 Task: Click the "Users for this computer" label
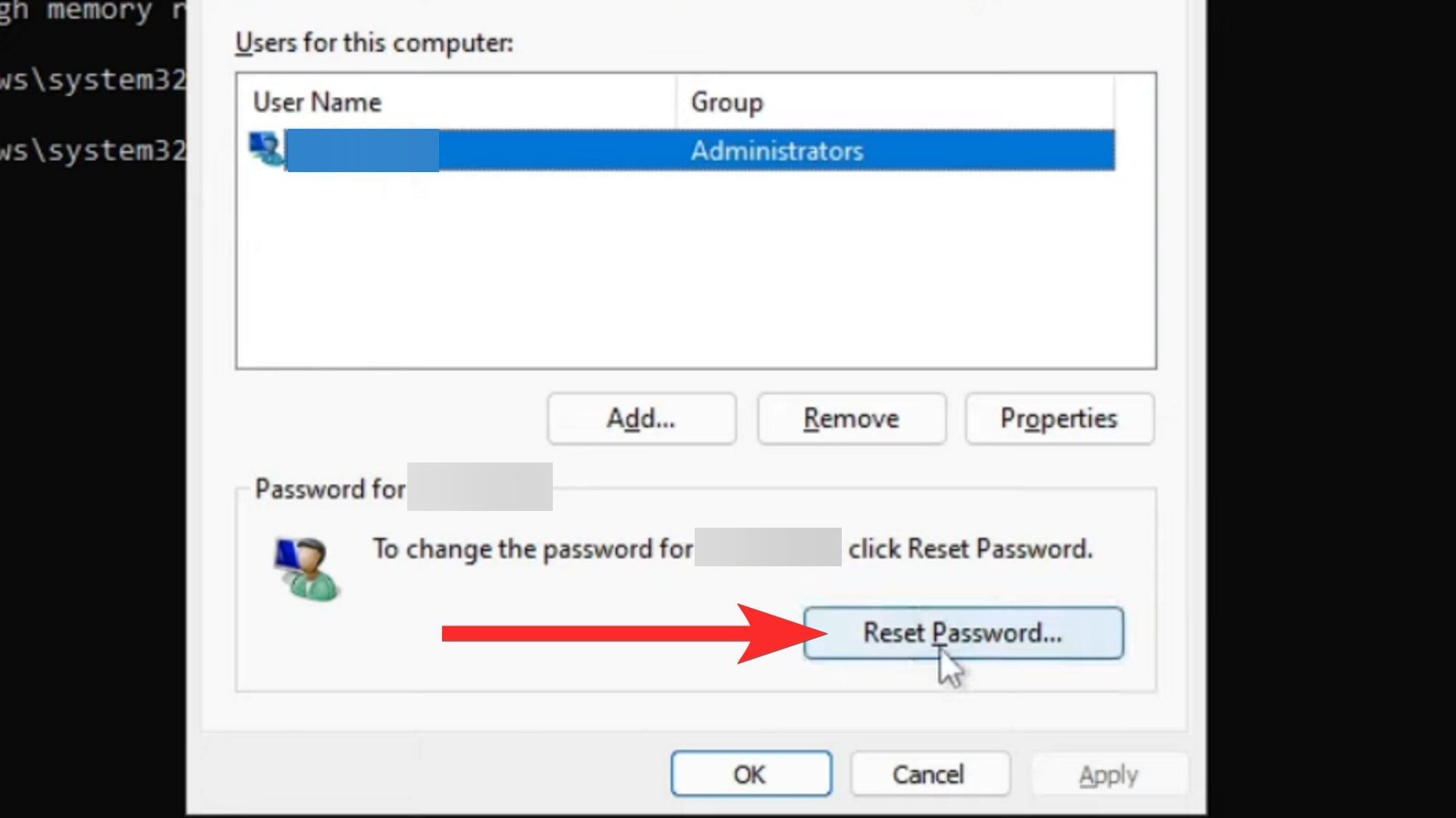[374, 43]
